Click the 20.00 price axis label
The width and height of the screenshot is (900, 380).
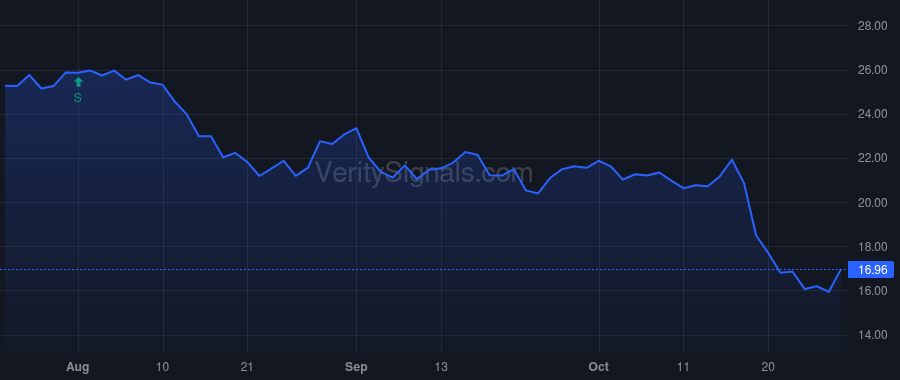point(872,203)
